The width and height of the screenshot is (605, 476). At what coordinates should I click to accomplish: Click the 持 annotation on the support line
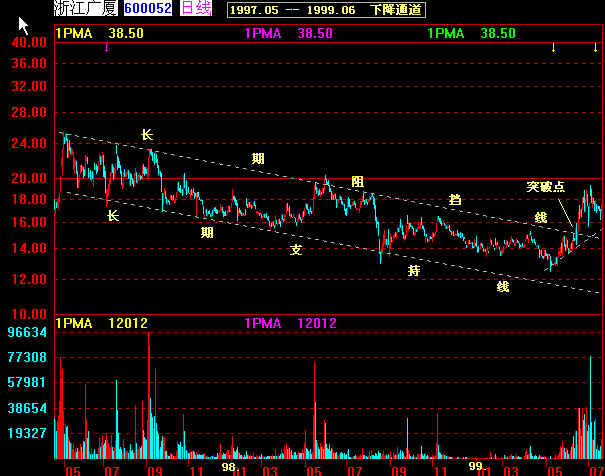414,271
